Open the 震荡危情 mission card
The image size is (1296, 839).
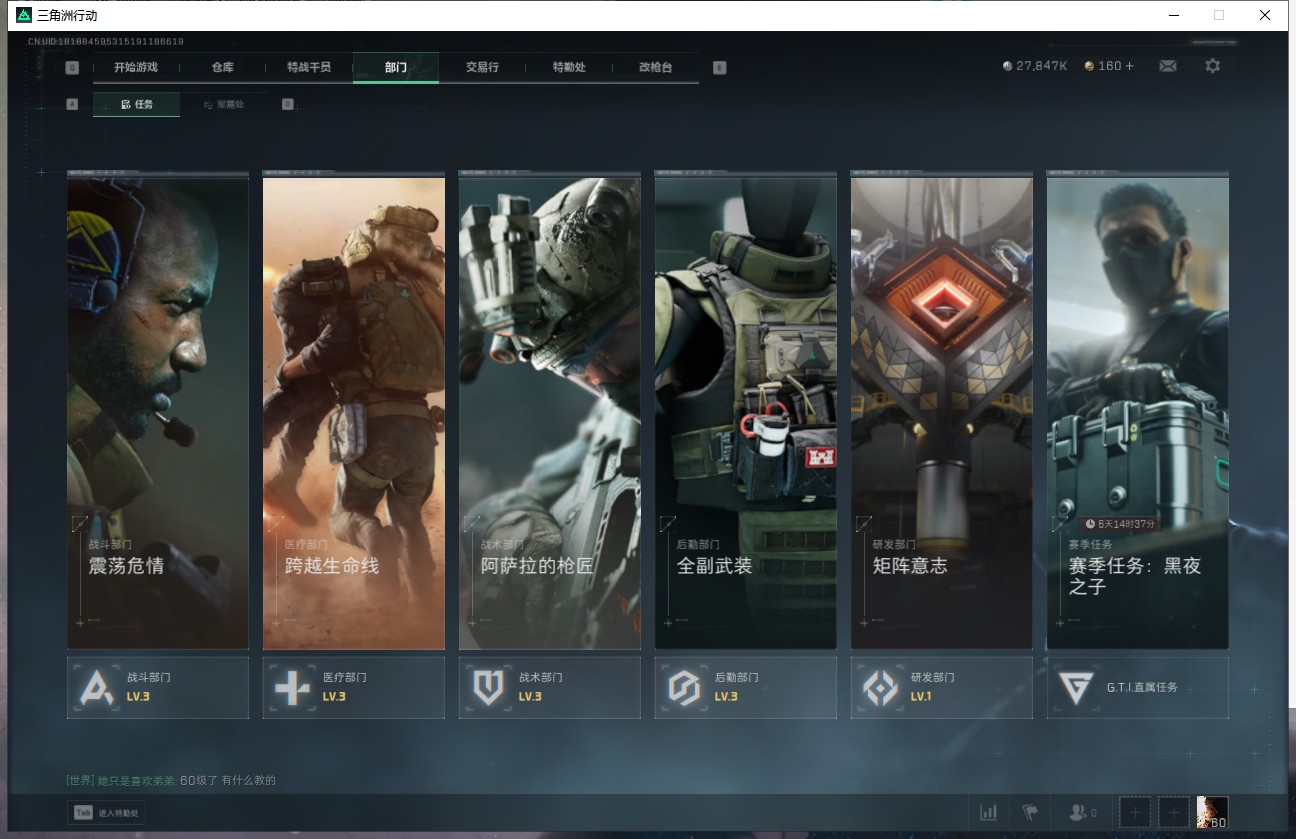tap(158, 410)
